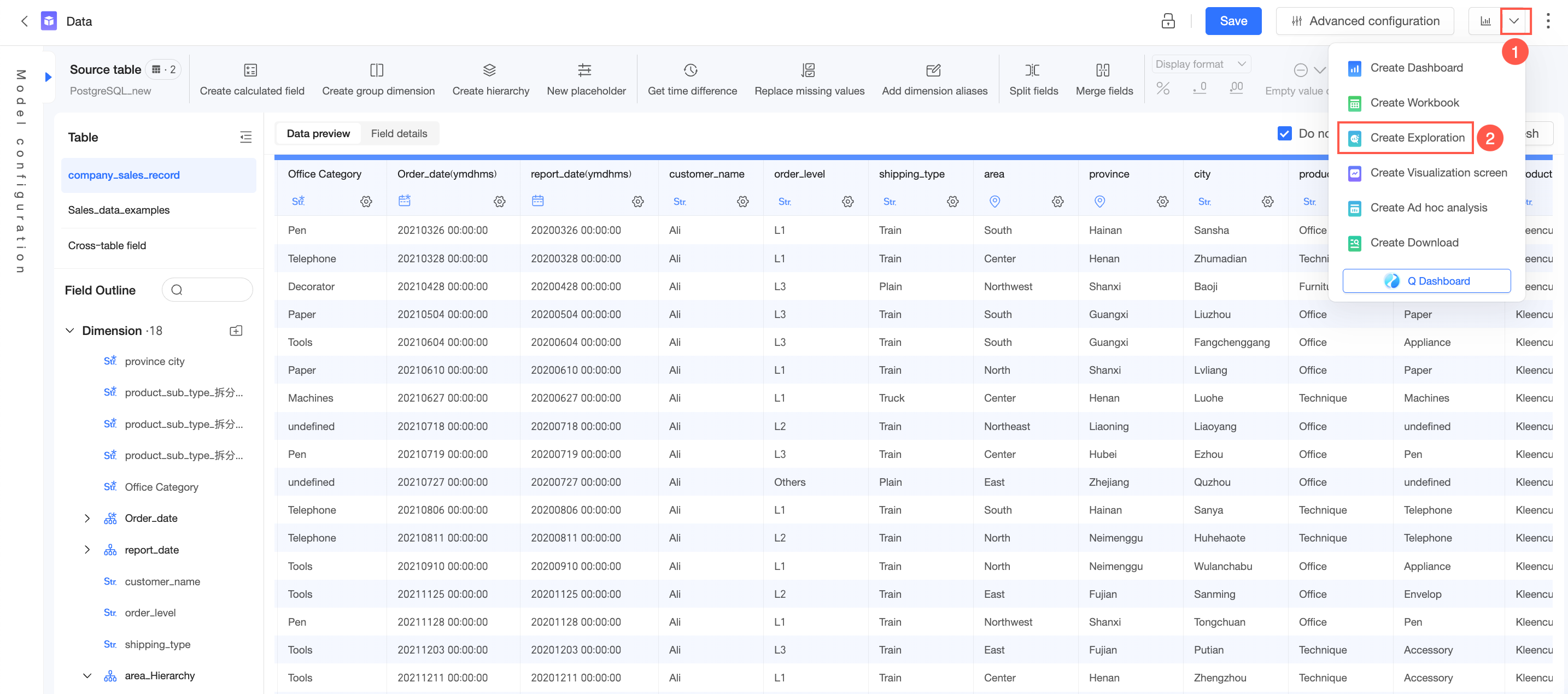Open the chart creation dropdown arrow
This screenshot has height=694, width=1568.
tap(1514, 21)
